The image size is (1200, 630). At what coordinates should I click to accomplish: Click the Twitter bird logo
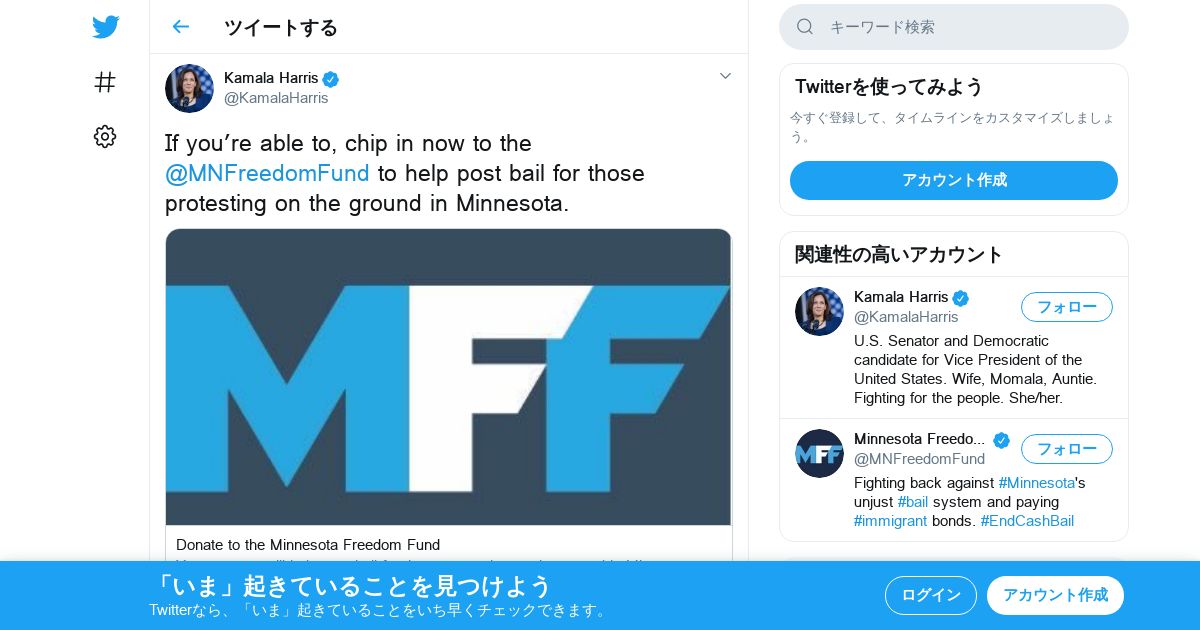(x=105, y=27)
